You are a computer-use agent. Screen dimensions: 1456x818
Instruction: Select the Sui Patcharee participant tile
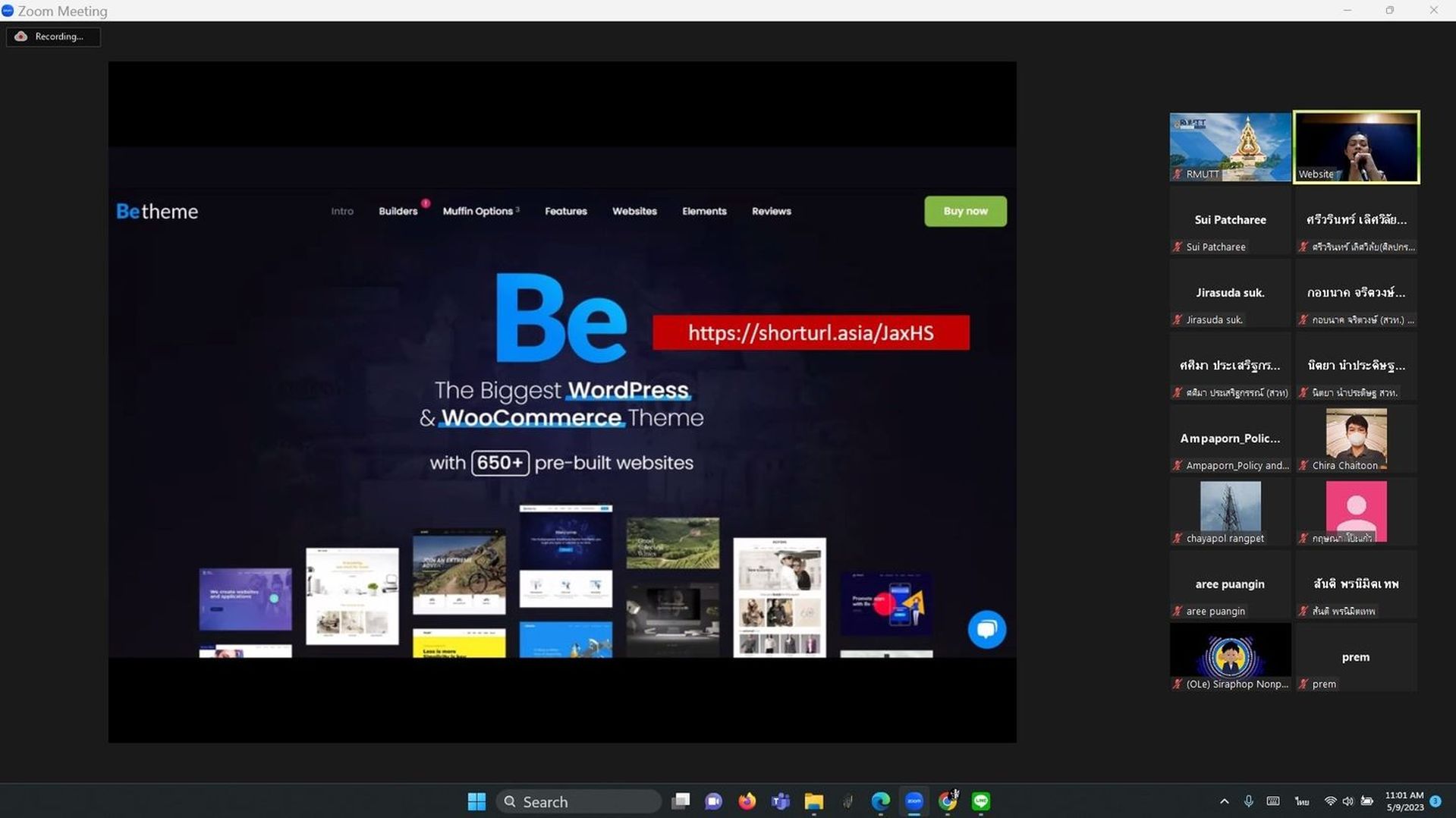point(1230,220)
